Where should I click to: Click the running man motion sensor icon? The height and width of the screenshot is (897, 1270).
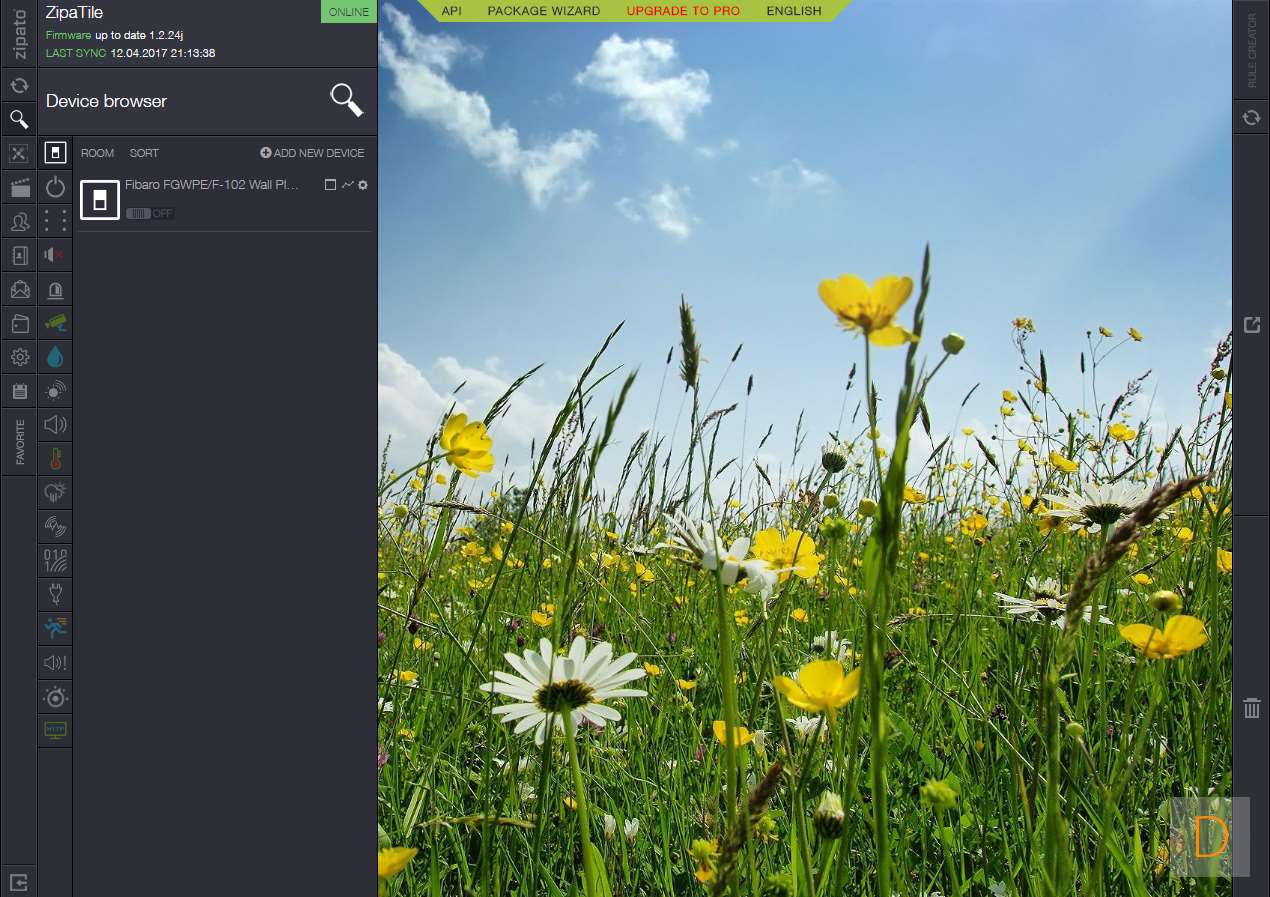click(55, 628)
